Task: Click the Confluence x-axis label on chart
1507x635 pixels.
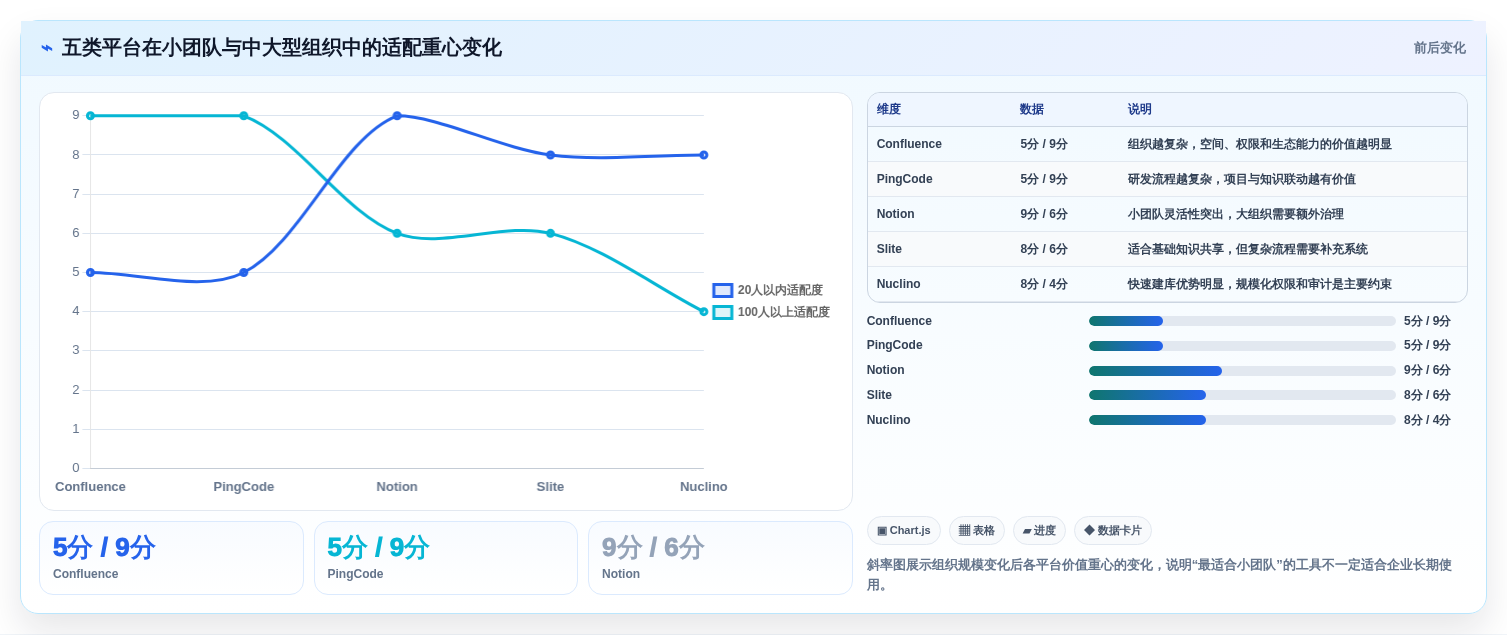Action: (90, 487)
